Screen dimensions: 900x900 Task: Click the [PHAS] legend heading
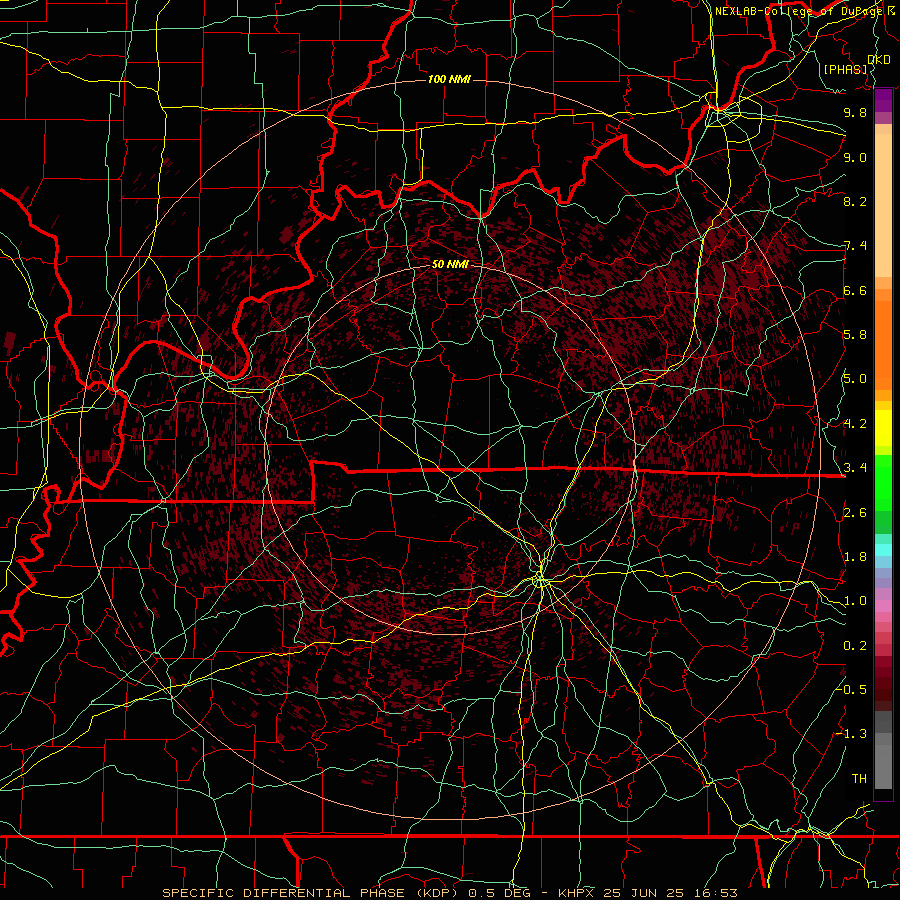point(845,69)
